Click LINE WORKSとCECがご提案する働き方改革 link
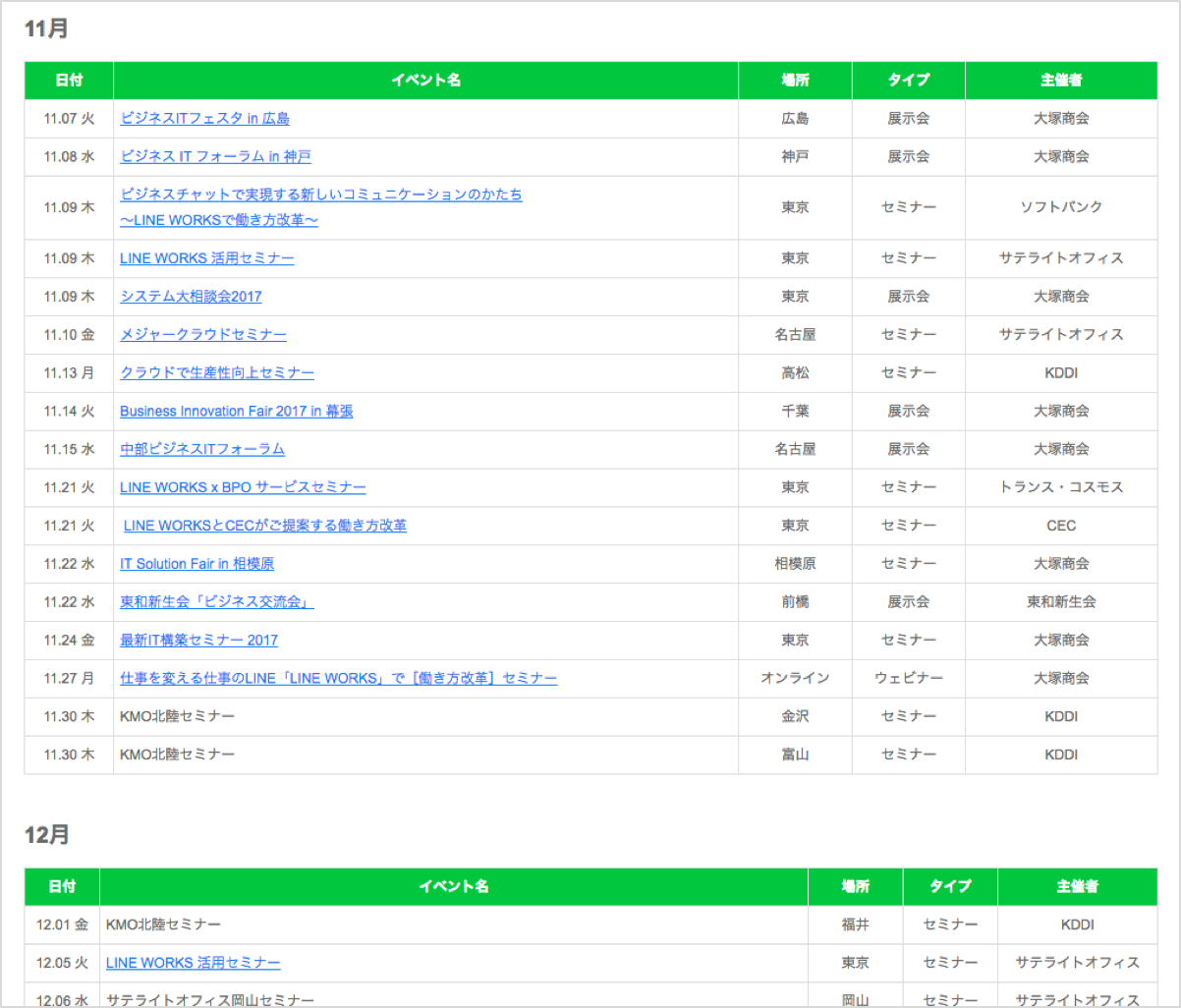 [264, 526]
